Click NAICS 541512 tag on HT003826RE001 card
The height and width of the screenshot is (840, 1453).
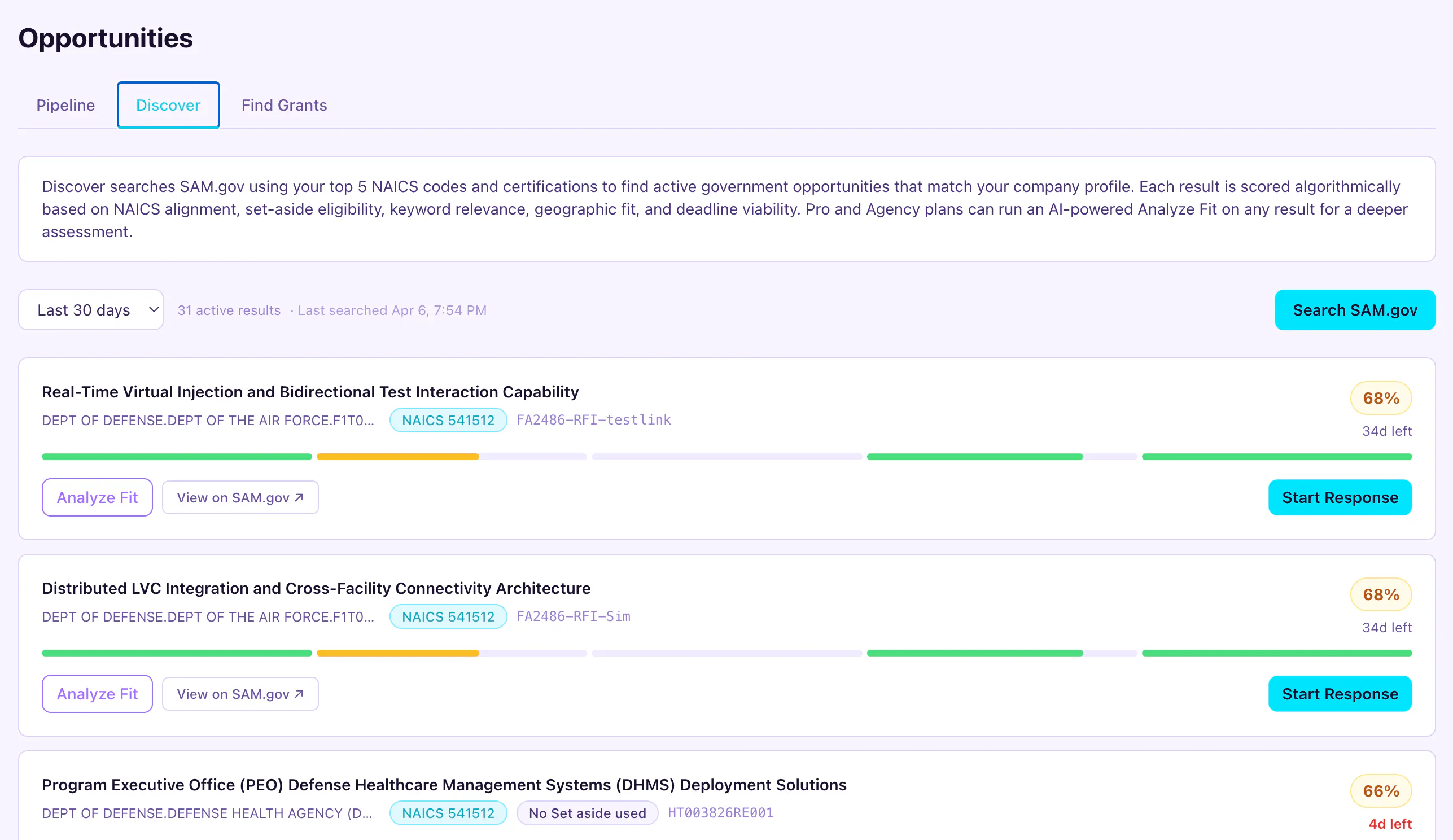click(448, 813)
